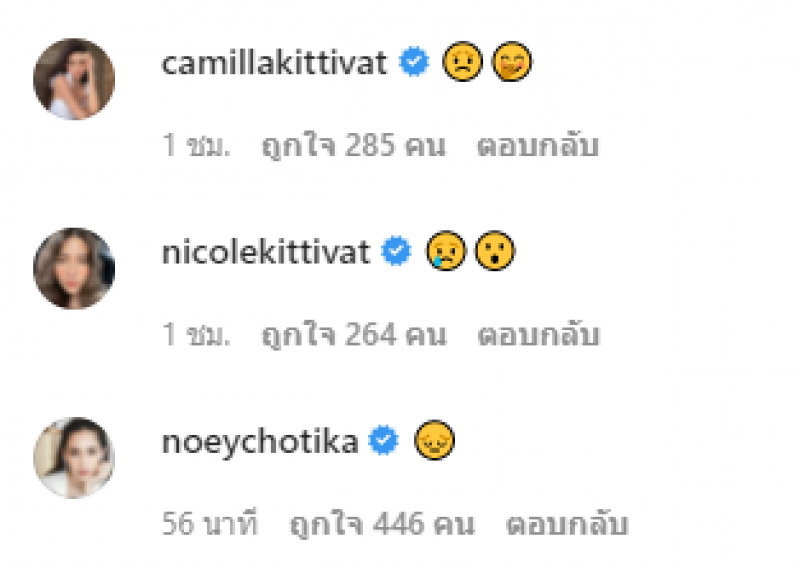Screen dimensions: 800x568
Task: Click verified badge next to noeychotika
Action: pos(384,440)
